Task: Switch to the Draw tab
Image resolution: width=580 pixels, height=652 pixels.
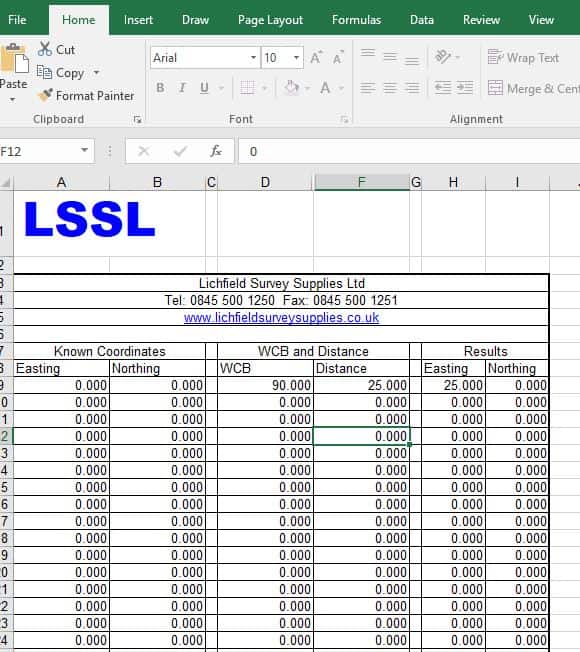Action: (x=195, y=20)
